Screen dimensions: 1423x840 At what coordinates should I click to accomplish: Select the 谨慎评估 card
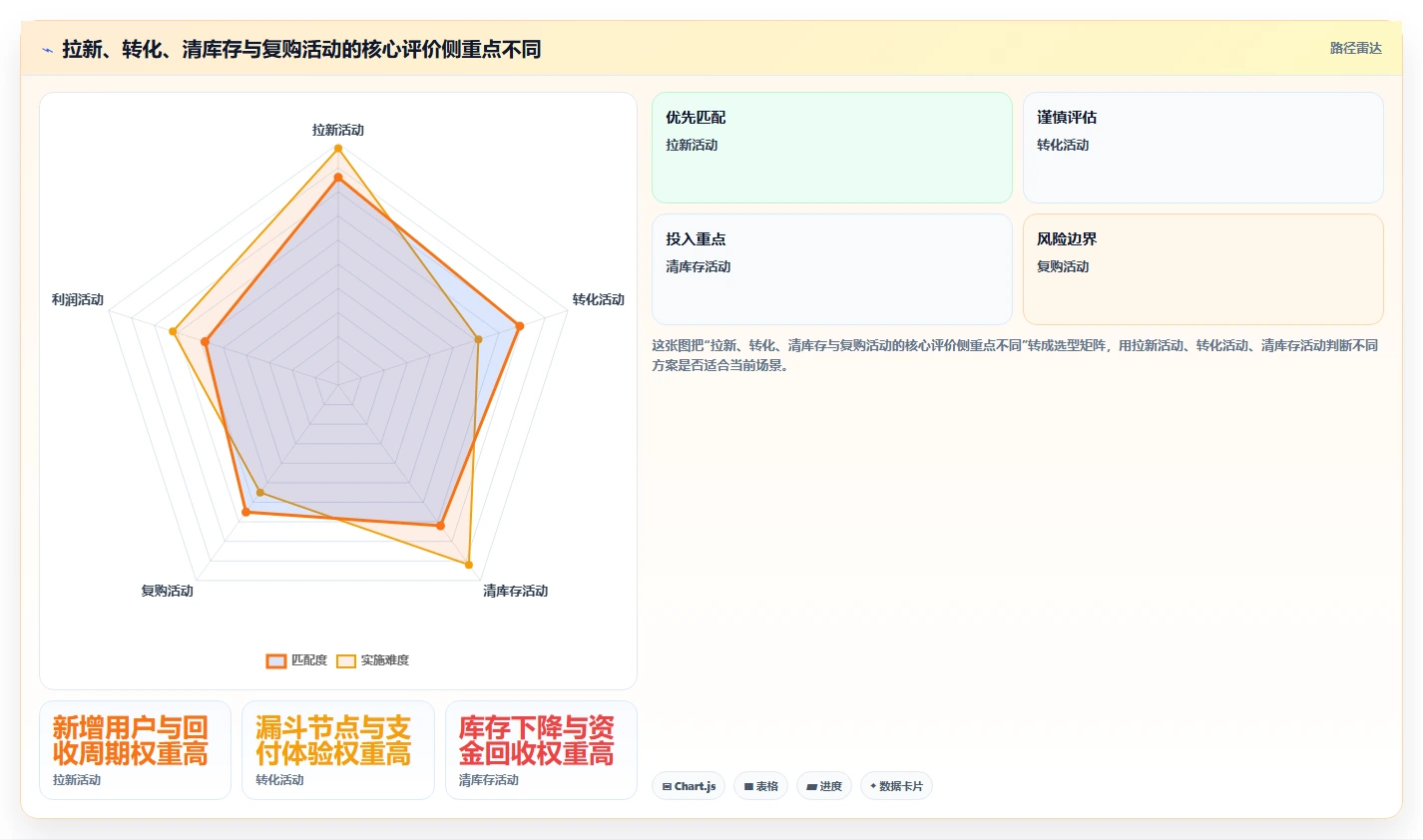(x=1203, y=148)
